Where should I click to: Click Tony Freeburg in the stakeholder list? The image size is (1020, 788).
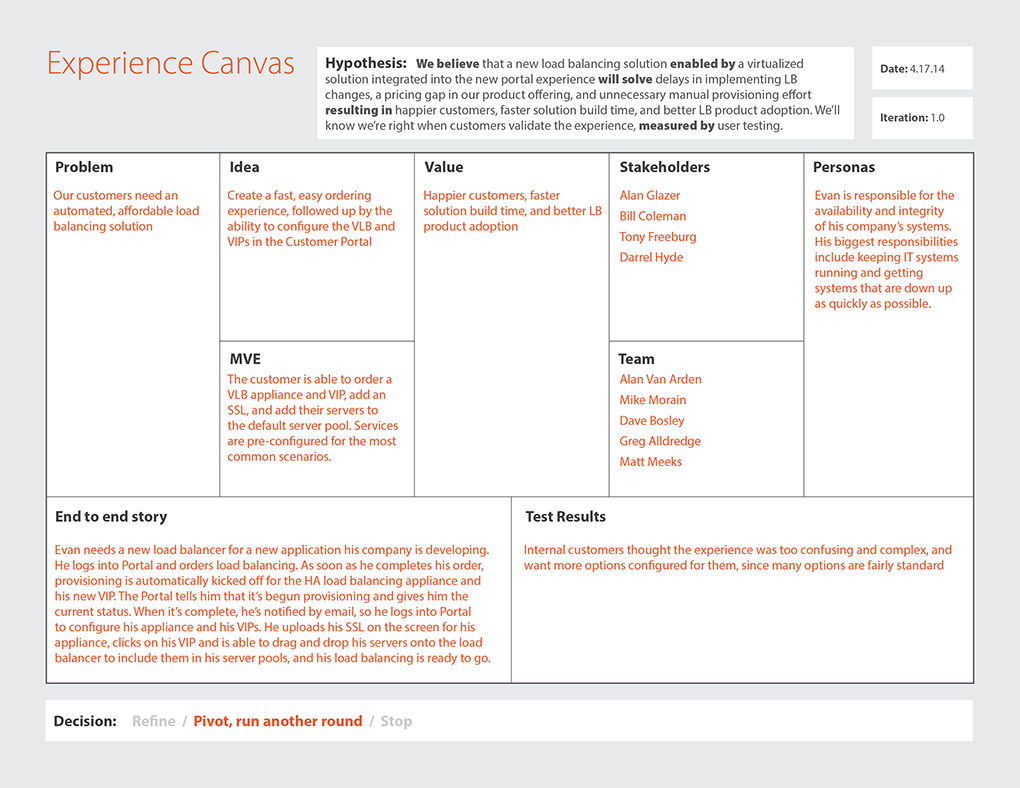pos(657,237)
